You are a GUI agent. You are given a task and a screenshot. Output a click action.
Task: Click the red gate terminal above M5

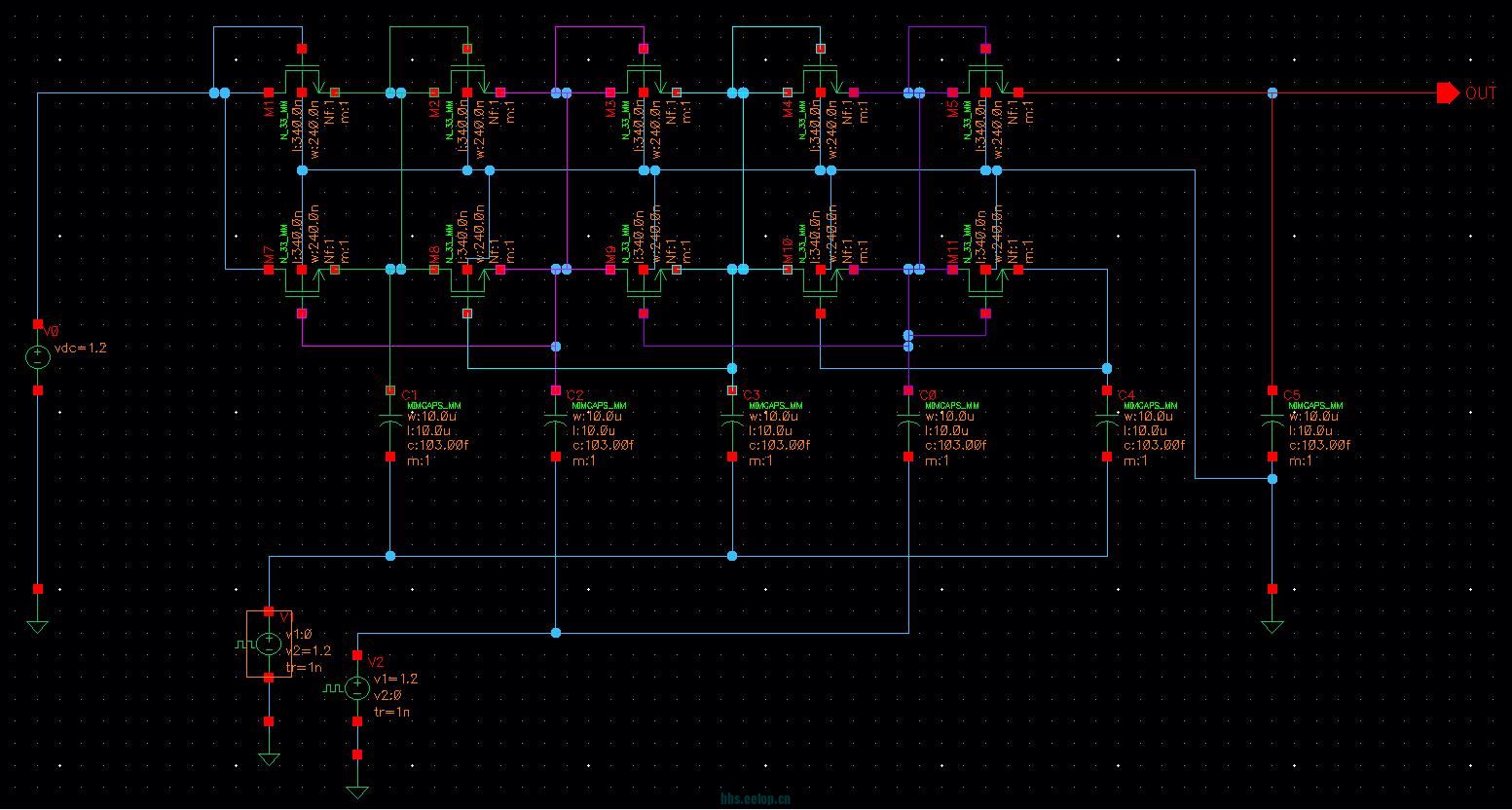(986, 48)
